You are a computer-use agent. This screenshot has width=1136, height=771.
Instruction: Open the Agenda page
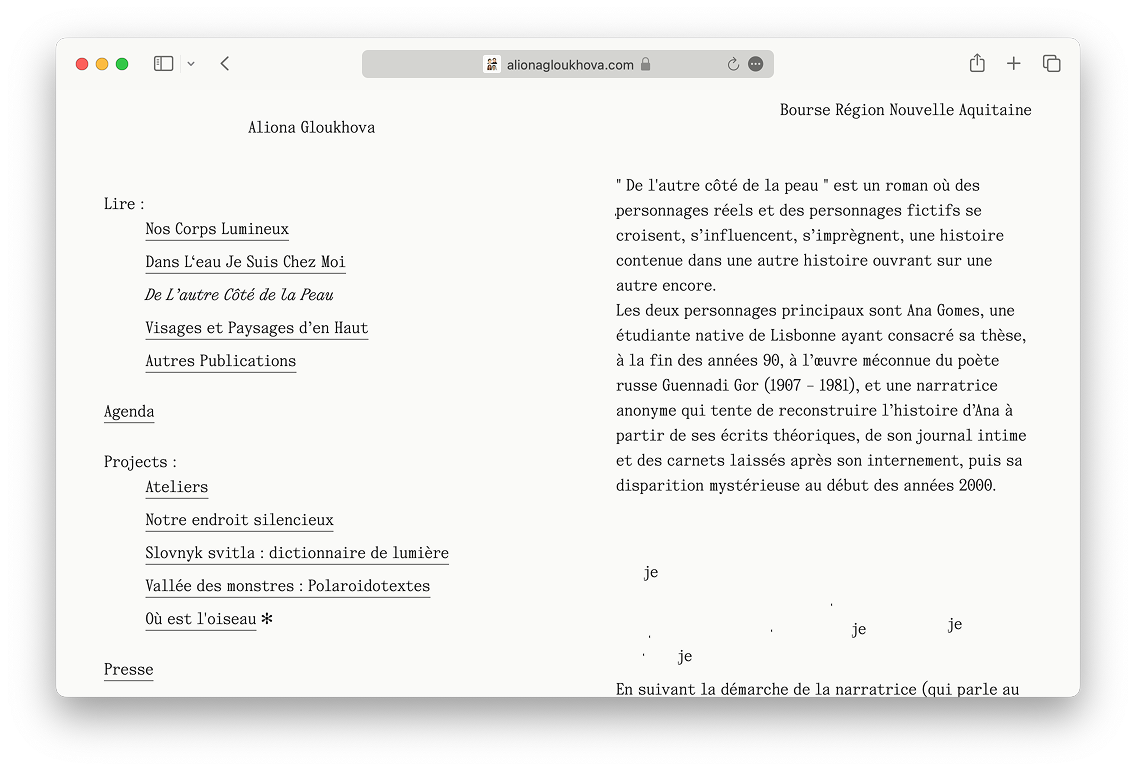(129, 412)
